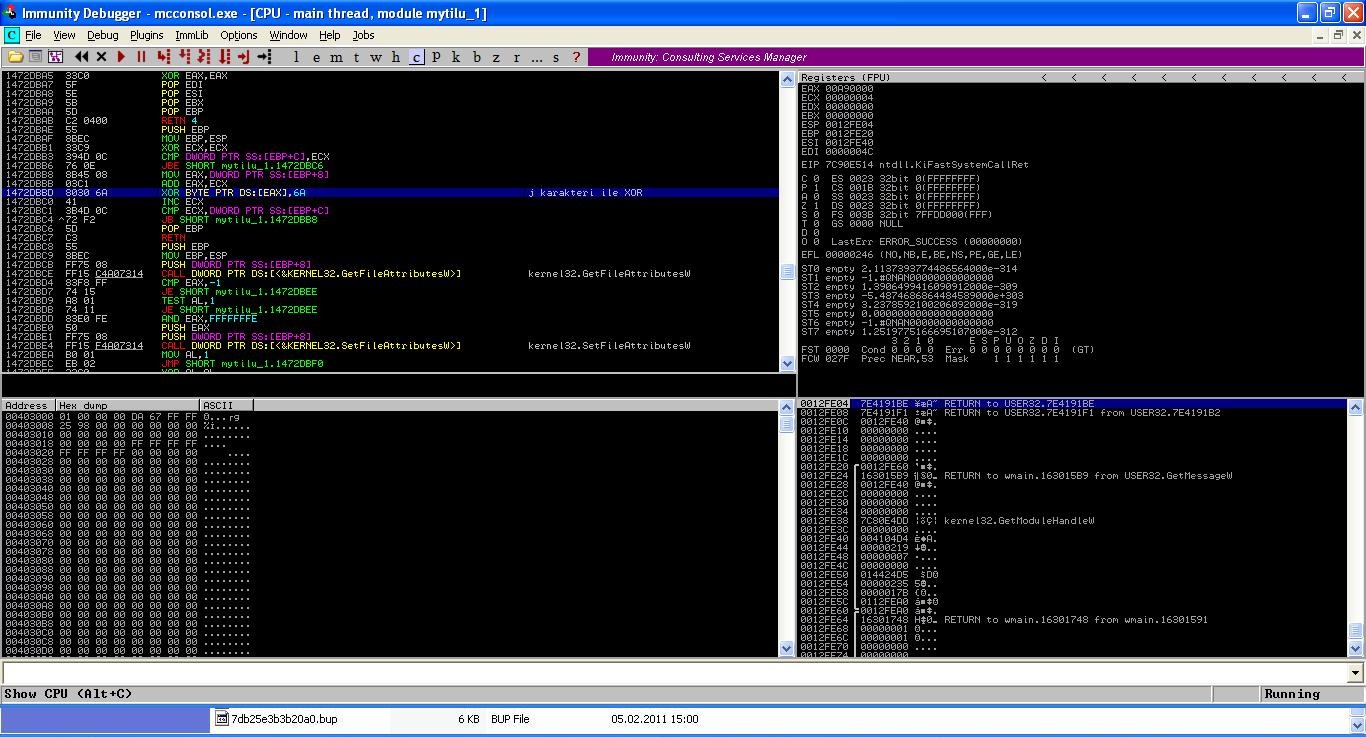Click the second toolbar icon beside the folder
Viewport: 1366px width, 737px height.
pos(35,57)
